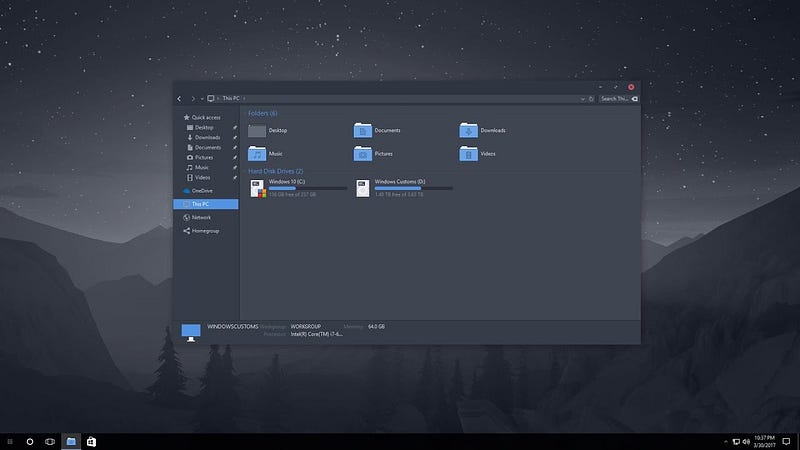800x450 pixels.
Task: Open the taskbar clock and date
Action: [x=764, y=442]
